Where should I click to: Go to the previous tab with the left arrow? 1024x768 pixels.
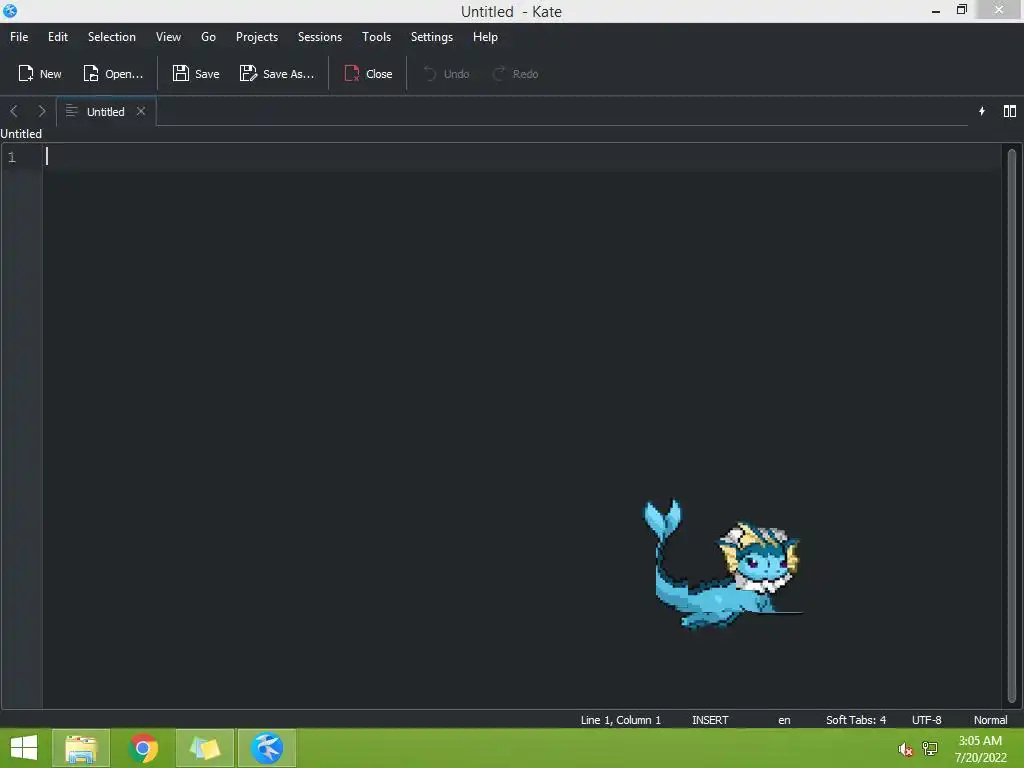tap(14, 111)
